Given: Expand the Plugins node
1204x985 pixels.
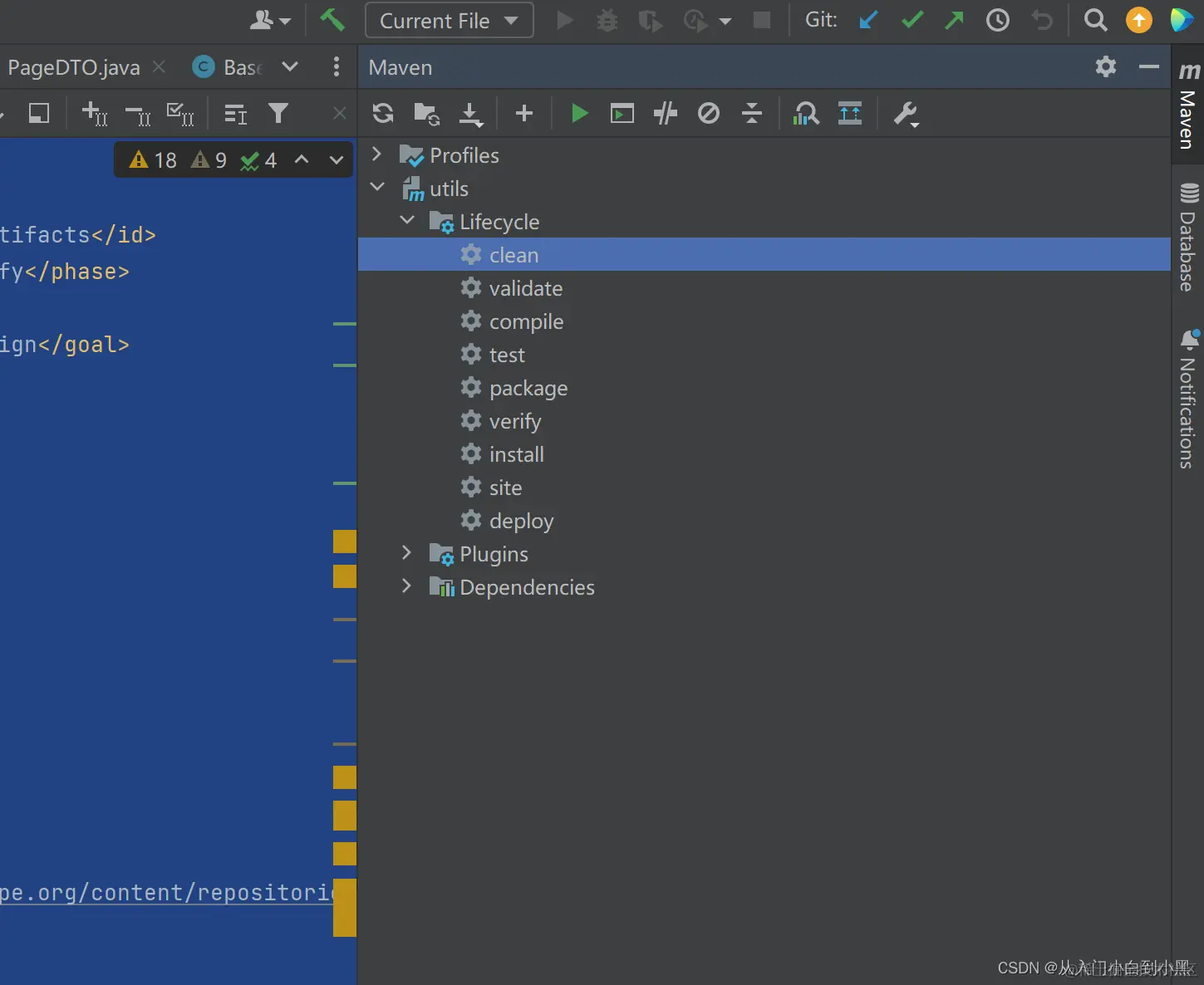Looking at the screenshot, I should (x=406, y=552).
